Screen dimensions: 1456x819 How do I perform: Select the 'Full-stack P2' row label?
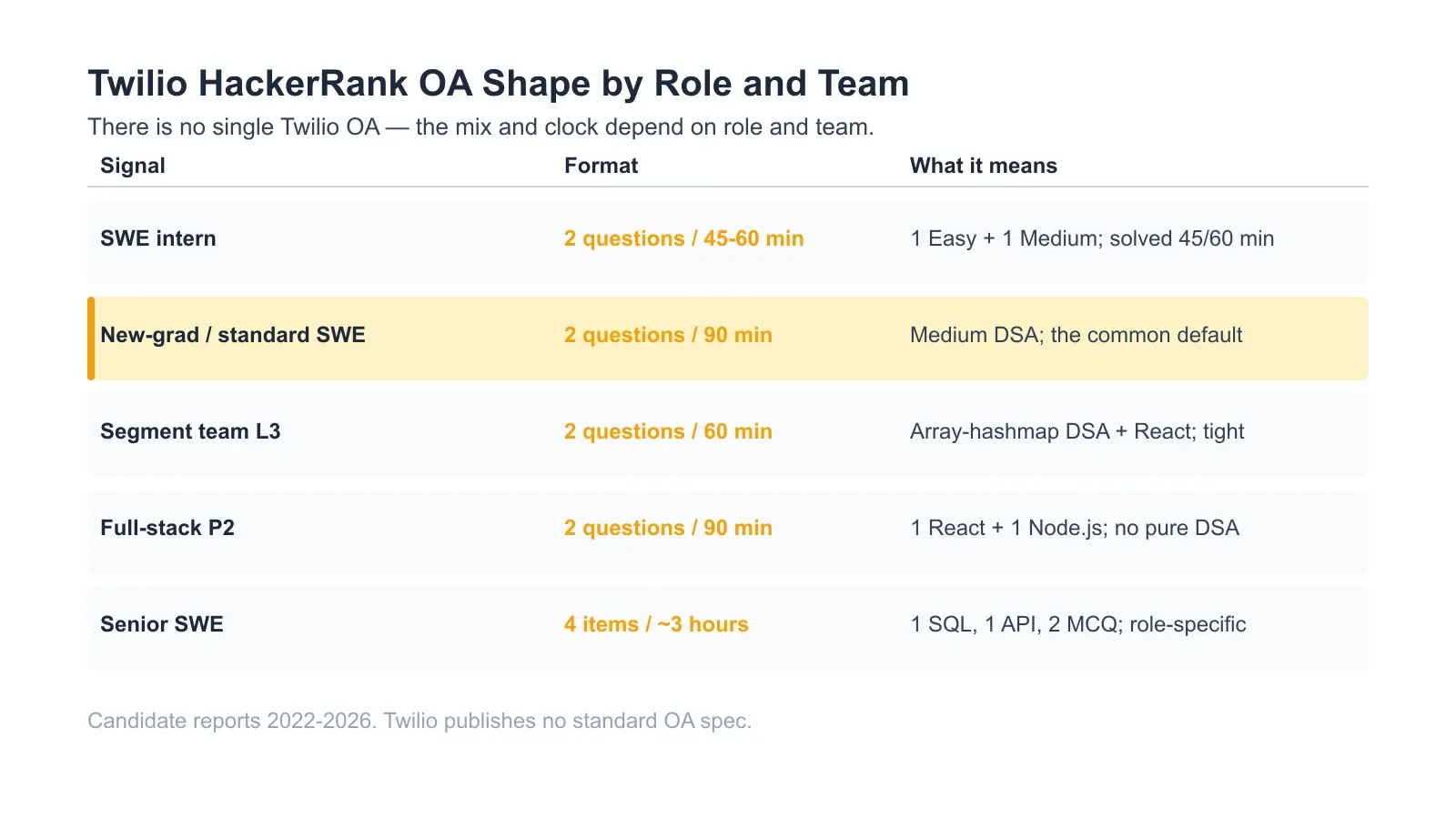[x=167, y=528]
